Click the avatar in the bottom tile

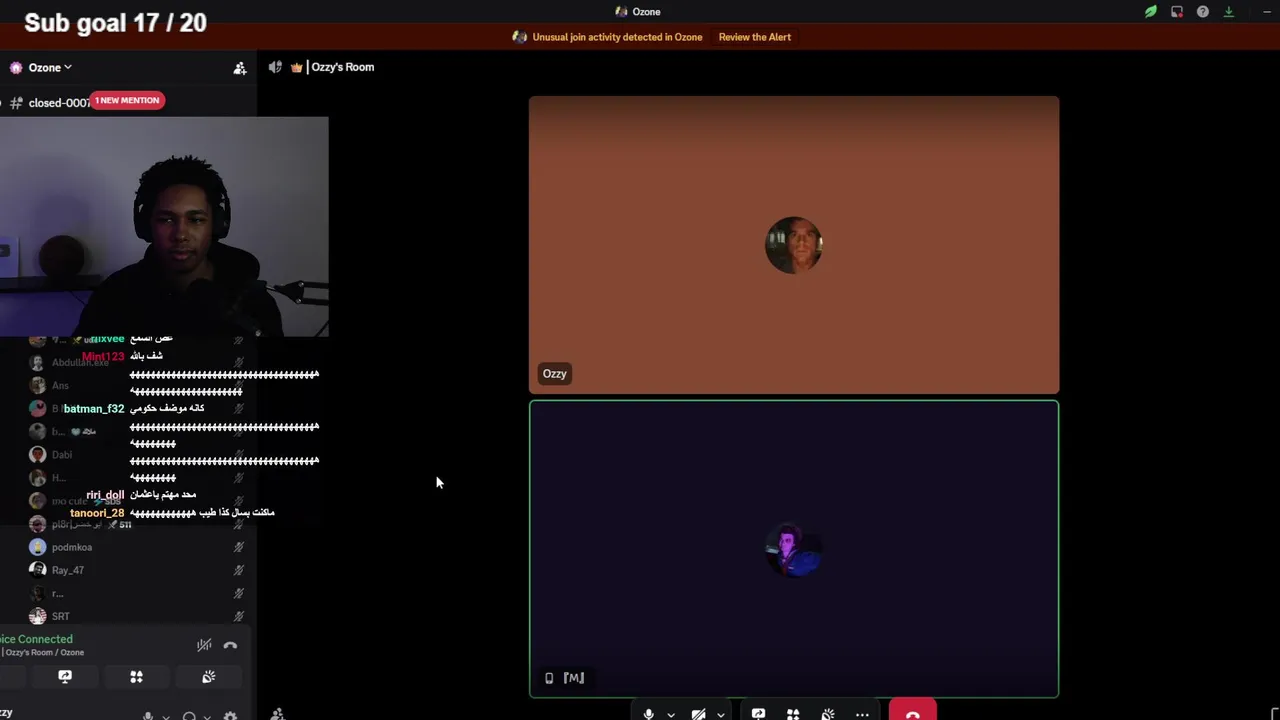[x=794, y=550]
